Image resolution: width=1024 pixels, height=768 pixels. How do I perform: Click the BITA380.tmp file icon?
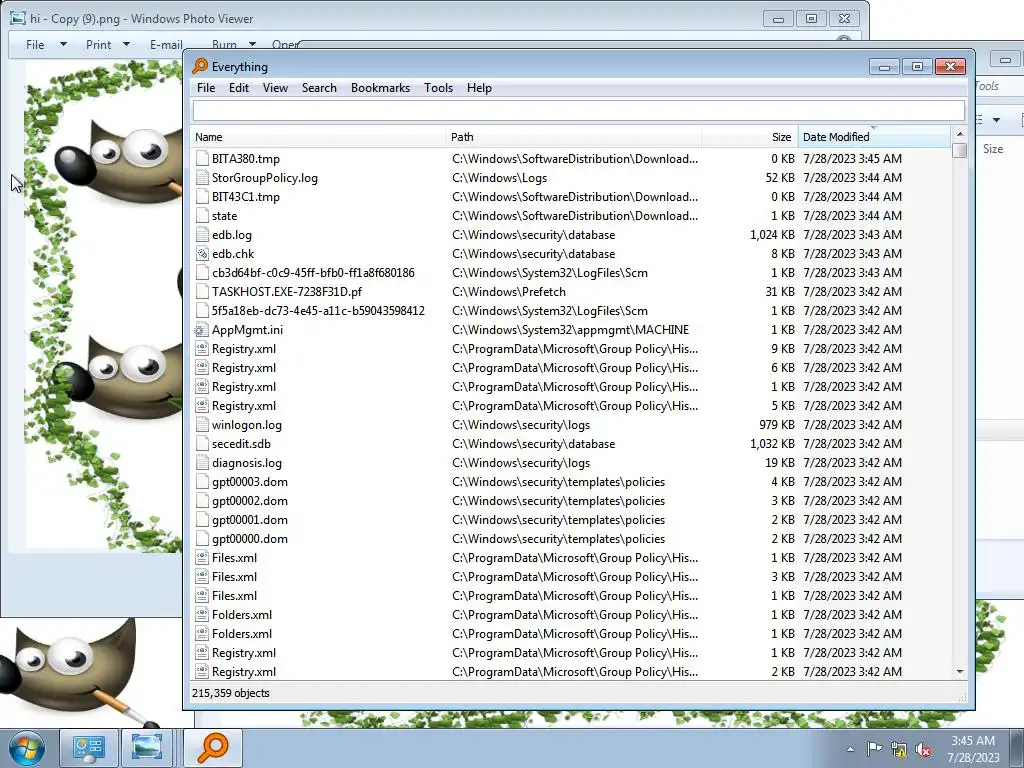click(202, 159)
